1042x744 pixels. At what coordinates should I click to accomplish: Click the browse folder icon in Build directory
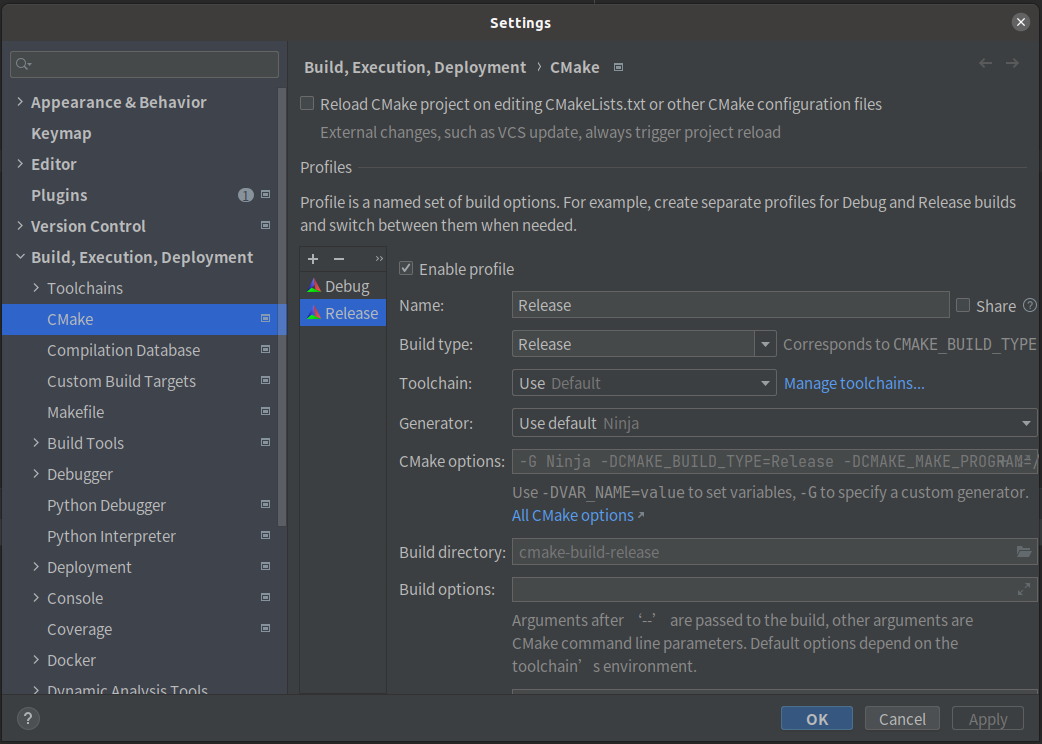1024,552
